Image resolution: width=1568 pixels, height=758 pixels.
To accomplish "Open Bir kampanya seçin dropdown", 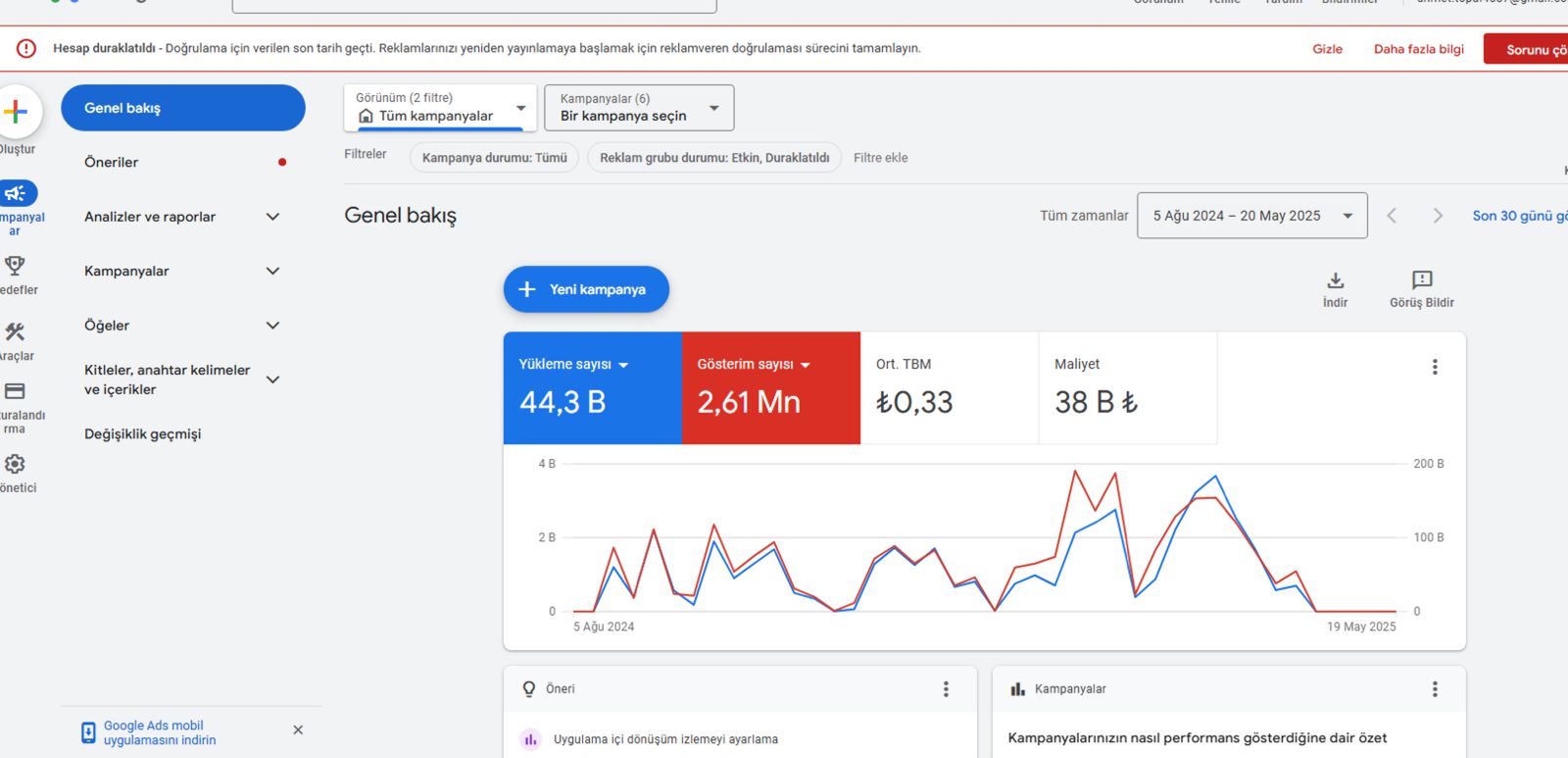I will click(639, 108).
